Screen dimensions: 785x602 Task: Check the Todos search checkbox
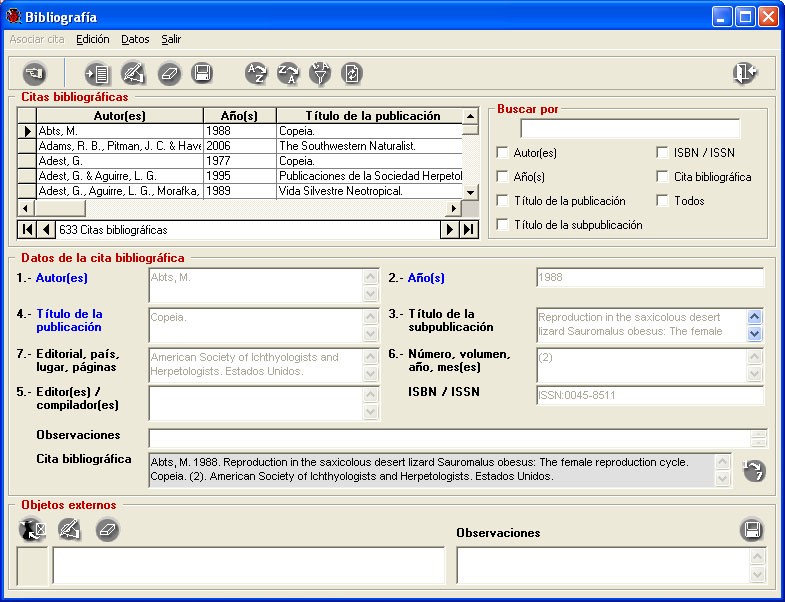[662, 200]
